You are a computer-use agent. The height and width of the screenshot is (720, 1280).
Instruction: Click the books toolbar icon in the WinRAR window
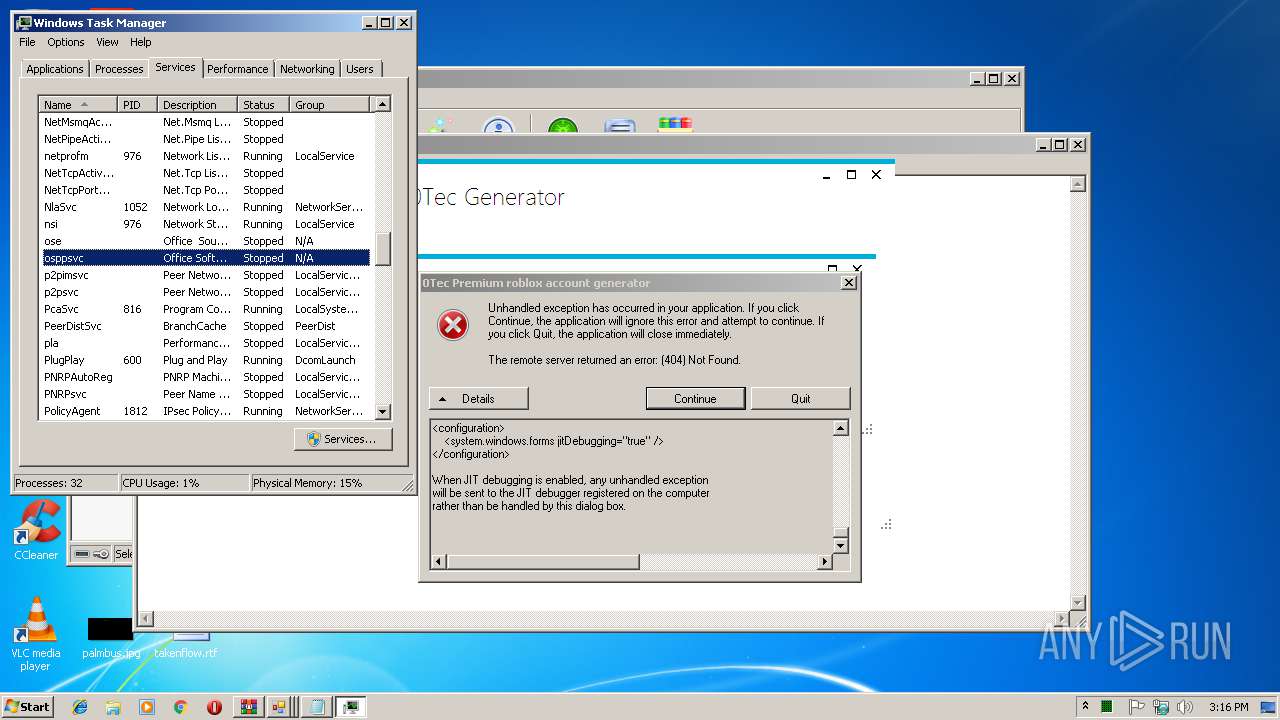(x=675, y=125)
